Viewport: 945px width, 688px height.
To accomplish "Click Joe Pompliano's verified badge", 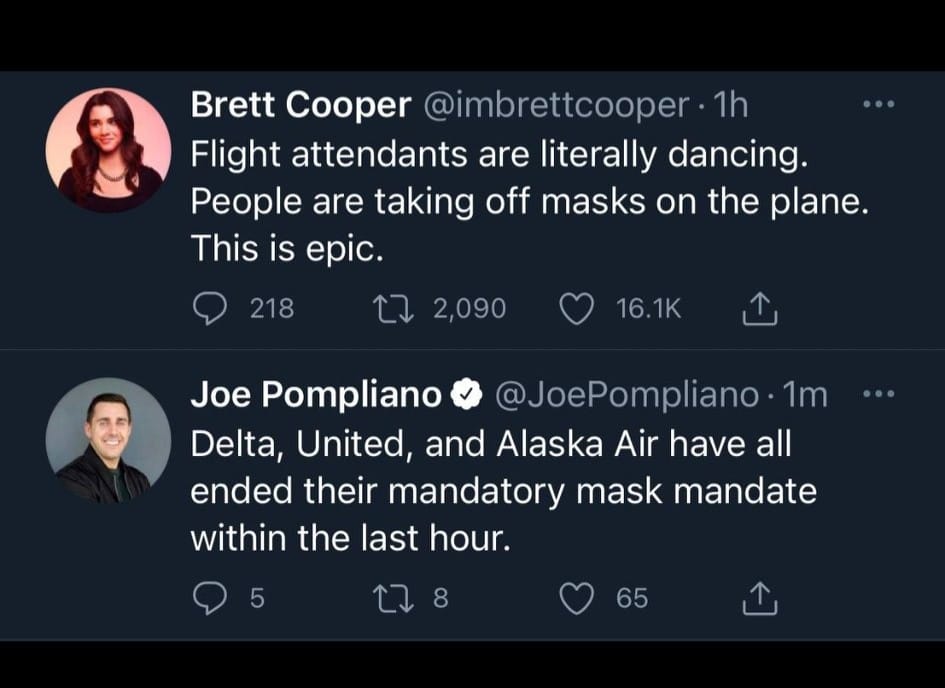I will [465, 397].
